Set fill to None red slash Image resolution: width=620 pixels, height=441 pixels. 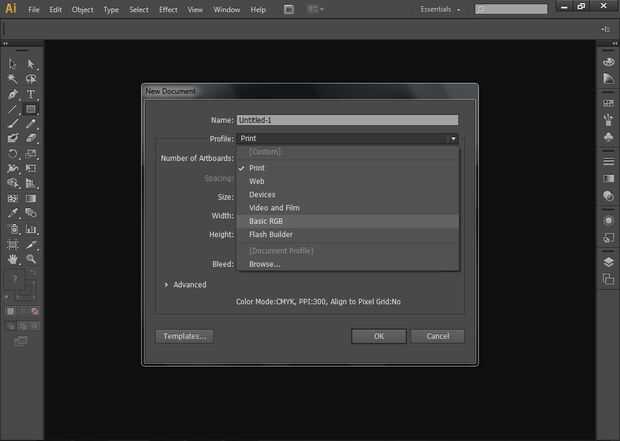[x=35, y=311]
